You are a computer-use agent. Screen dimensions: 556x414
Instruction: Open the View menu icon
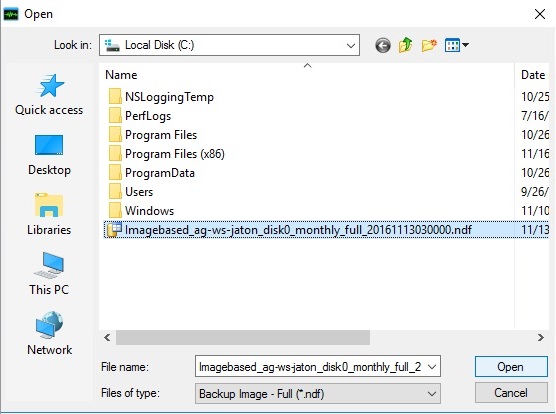tap(457, 45)
